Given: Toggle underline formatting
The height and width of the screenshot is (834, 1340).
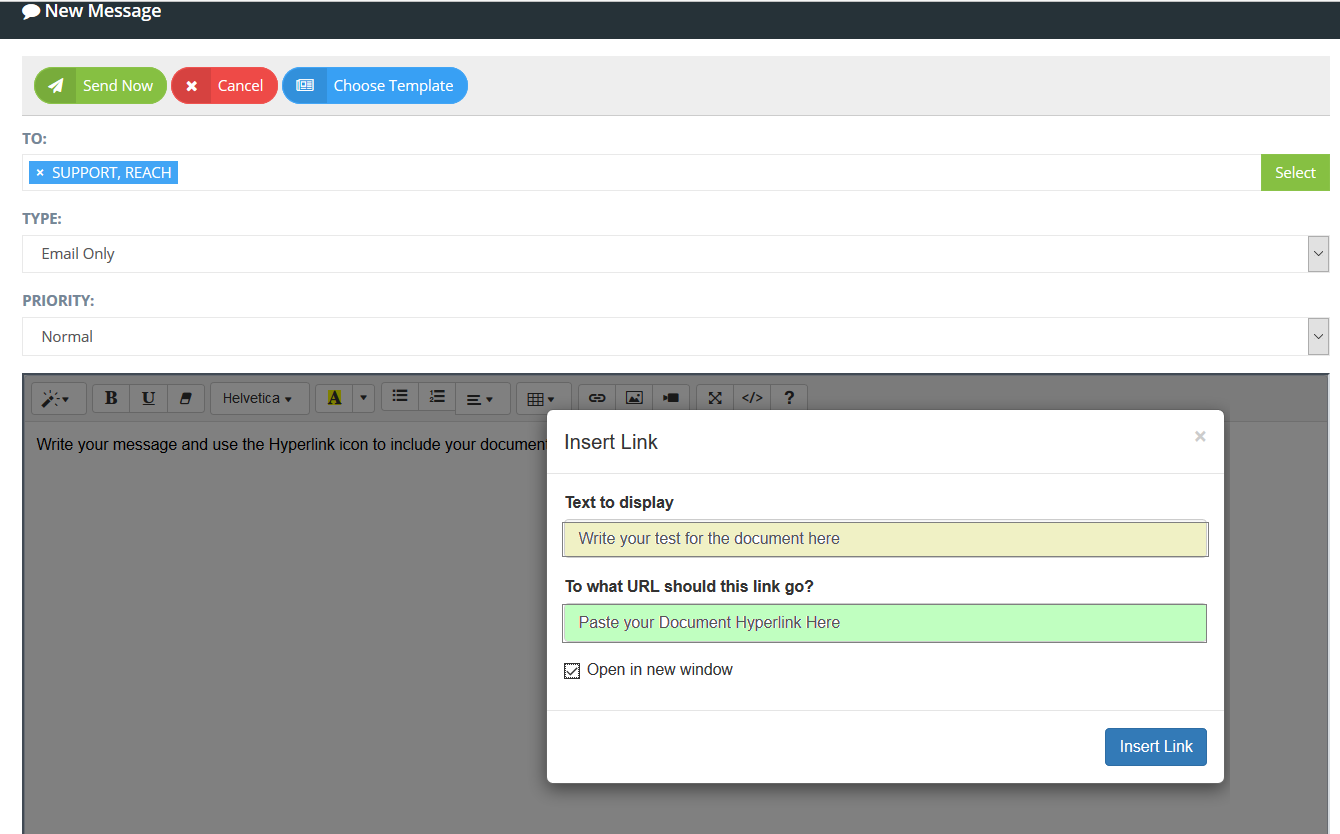Looking at the screenshot, I should [x=149, y=398].
